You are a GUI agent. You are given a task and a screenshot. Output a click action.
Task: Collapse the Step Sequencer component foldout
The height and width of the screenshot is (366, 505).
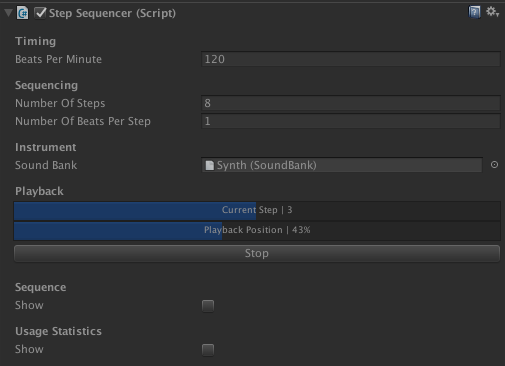point(8,13)
